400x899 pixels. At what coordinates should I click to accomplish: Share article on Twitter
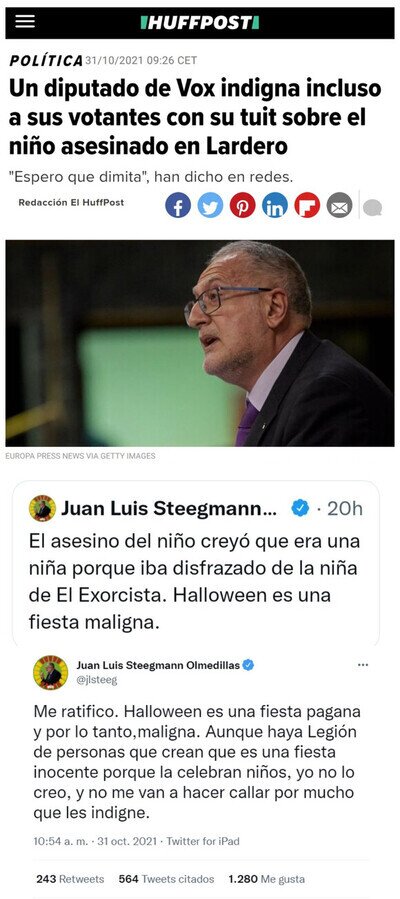pos(210,205)
